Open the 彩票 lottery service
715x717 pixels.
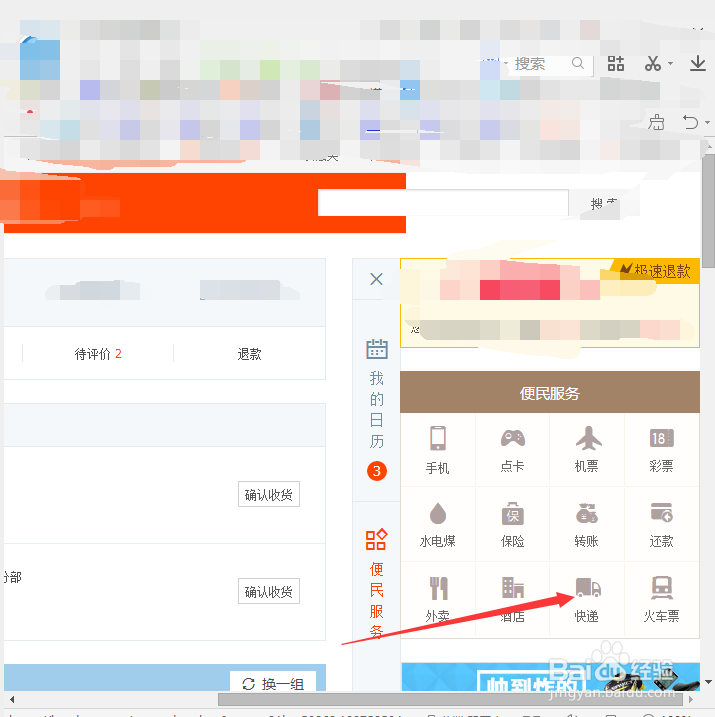pyautogui.click(x=662, y=450)
